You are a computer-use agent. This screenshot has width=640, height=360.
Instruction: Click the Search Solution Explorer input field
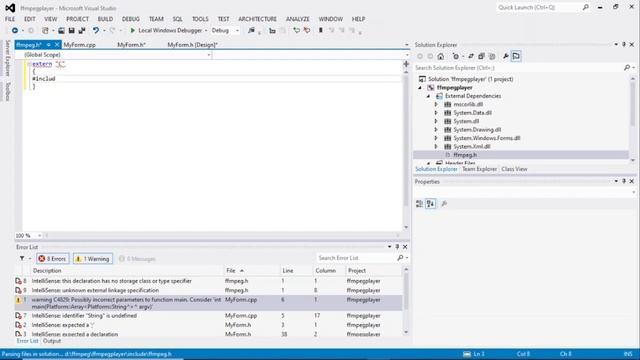pyautogui.click(x=520, y=68)
